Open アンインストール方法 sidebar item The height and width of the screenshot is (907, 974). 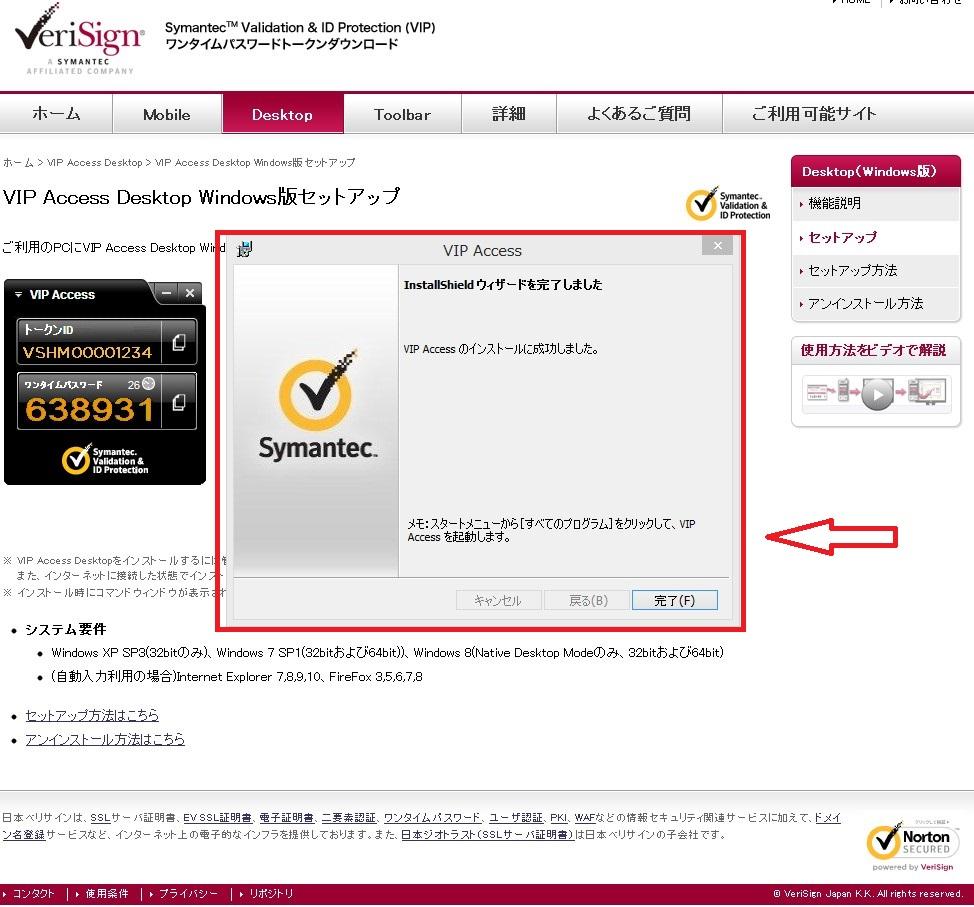[876, 303]
